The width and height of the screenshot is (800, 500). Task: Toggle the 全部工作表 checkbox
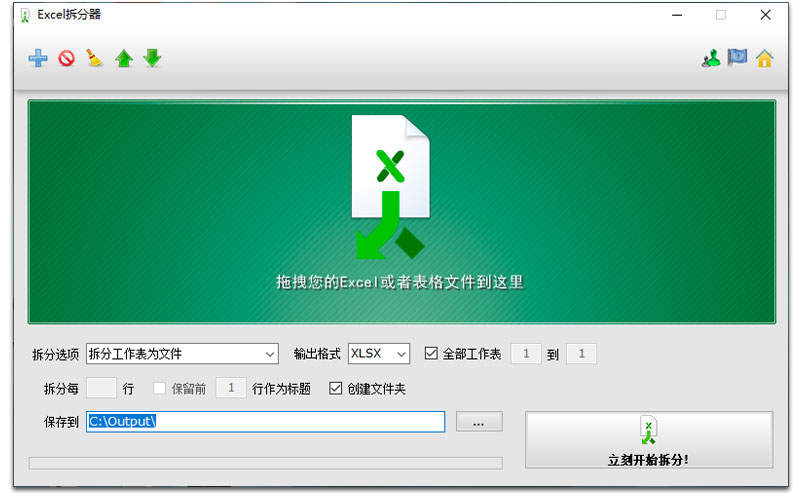click(431, 353)
